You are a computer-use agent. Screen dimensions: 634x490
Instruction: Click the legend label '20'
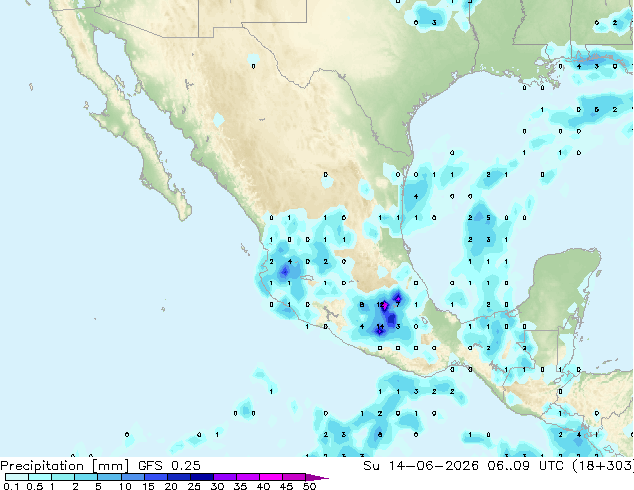(171, 486)
